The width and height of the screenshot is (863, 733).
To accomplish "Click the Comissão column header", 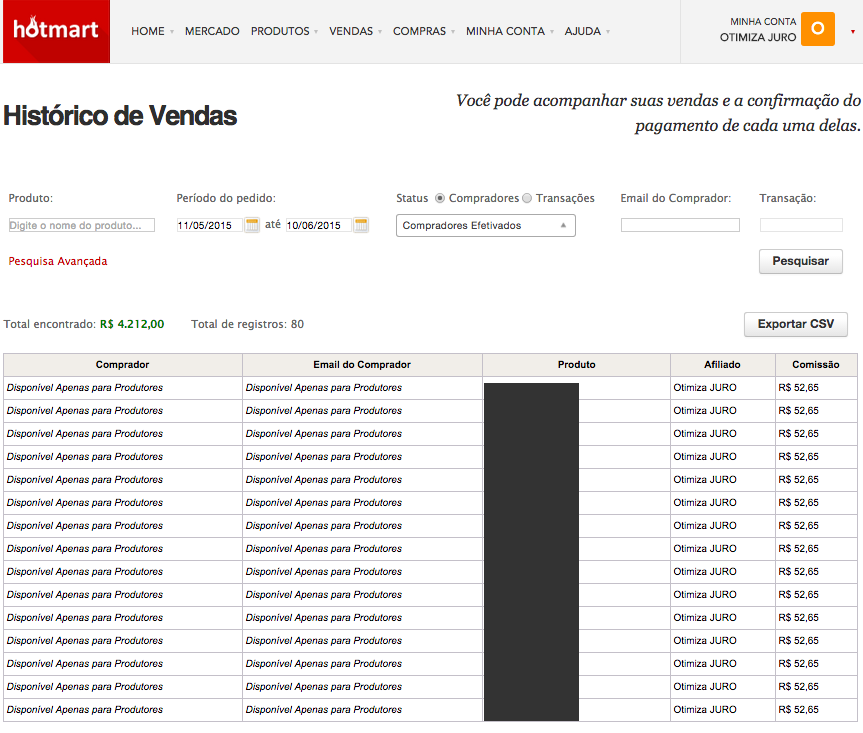I will [x=816, y=365].
